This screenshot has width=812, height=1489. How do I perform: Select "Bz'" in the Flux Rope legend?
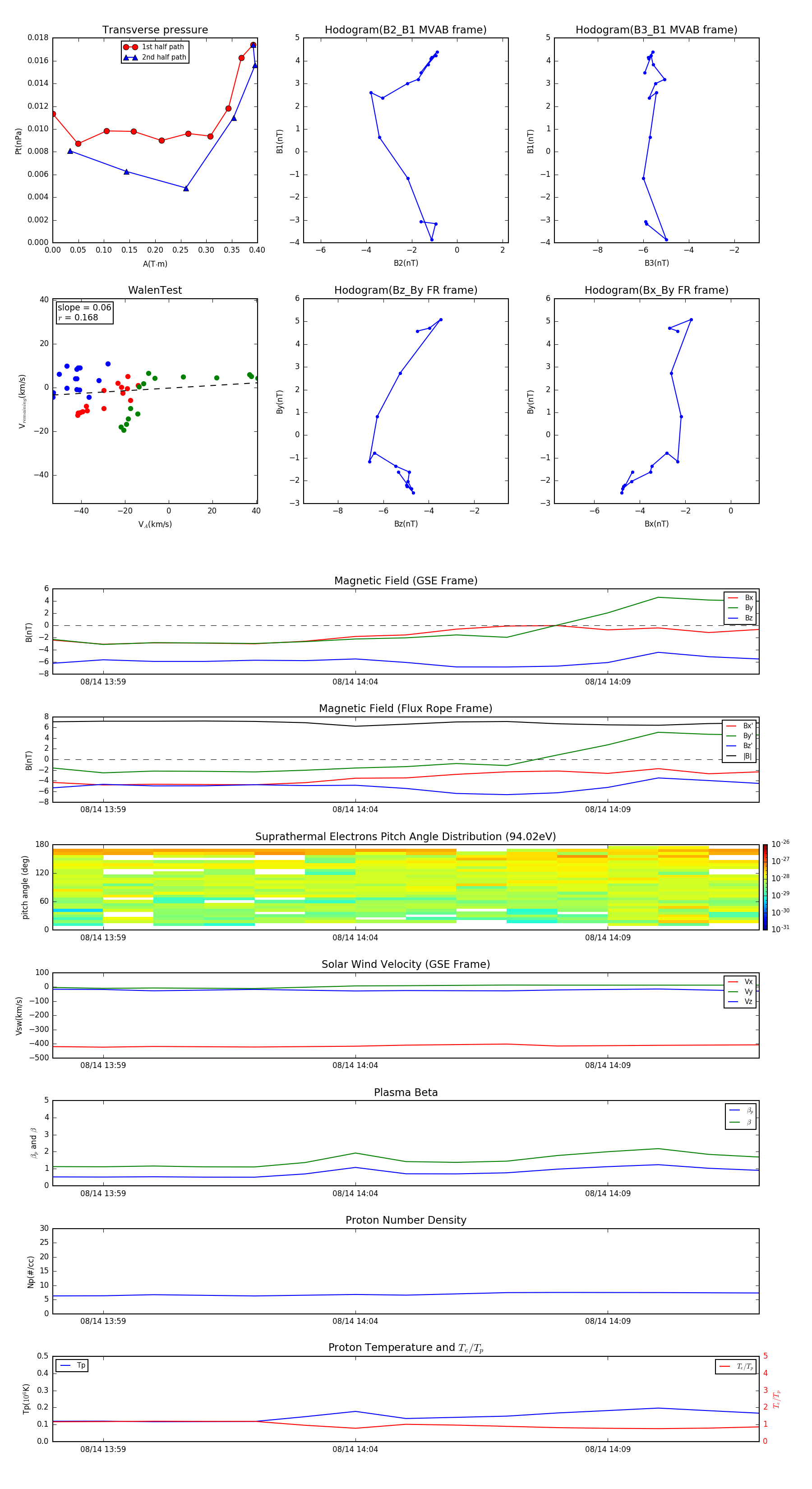[740, 746]
